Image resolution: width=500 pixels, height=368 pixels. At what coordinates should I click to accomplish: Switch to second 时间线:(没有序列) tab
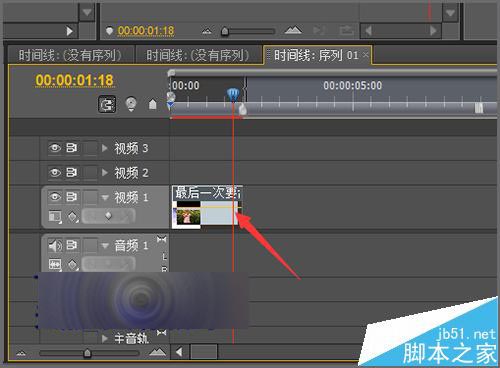pos(198,55)
